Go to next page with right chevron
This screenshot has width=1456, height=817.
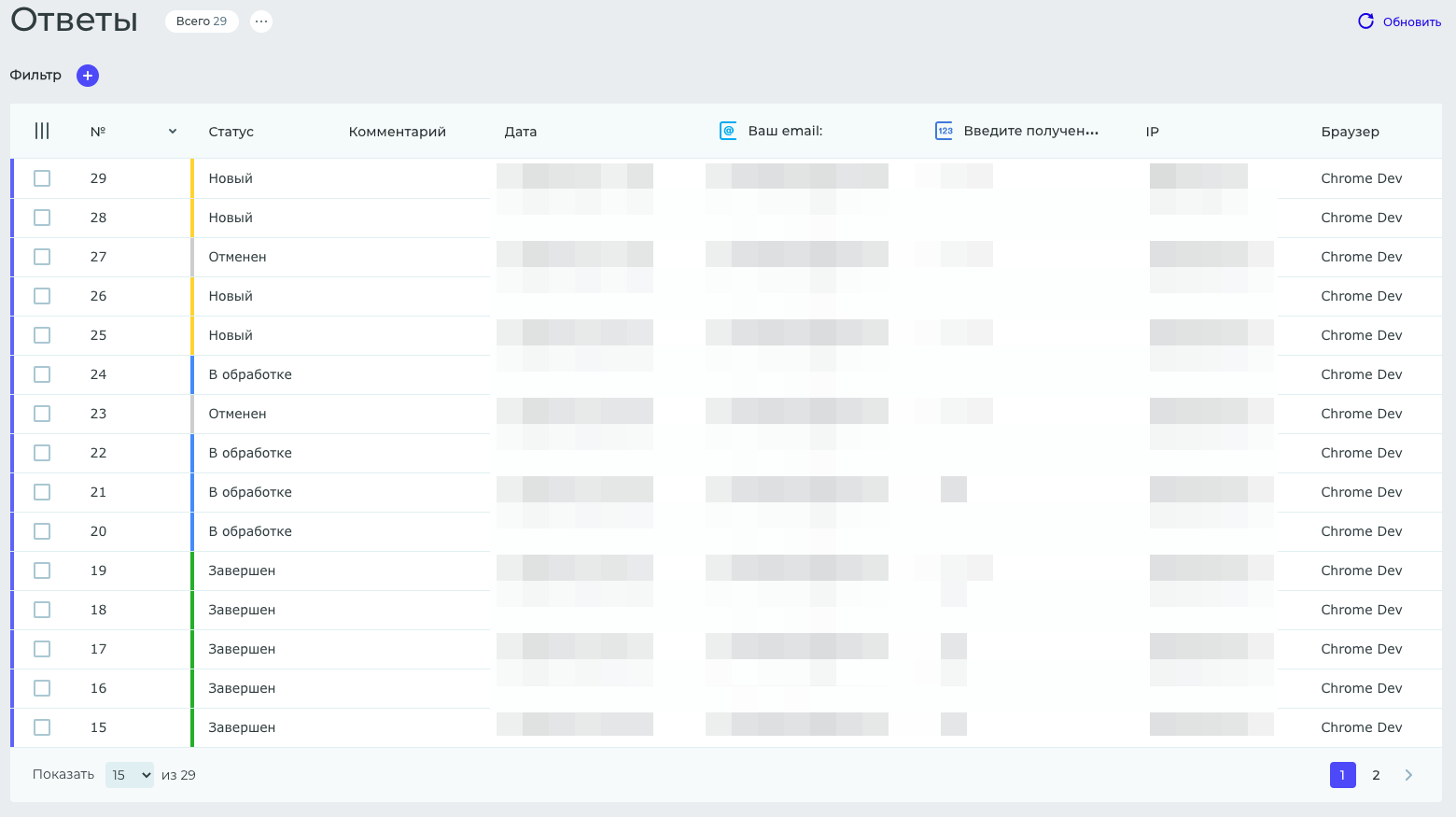pyautogui.click(x=1408, y=775)
